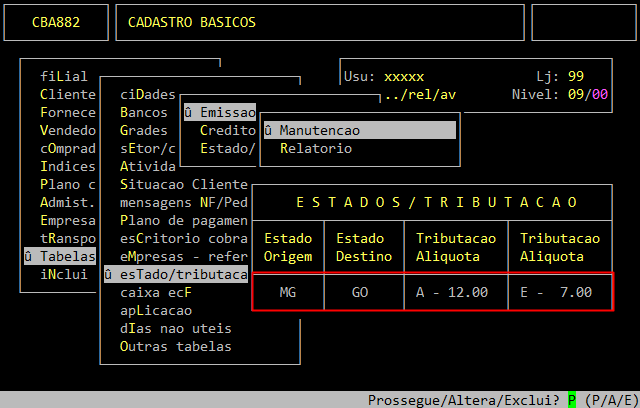Select the highlighted Tabelas main menu item
The width and height of the screenshot is (640, 408).
[x=60, y=256]
